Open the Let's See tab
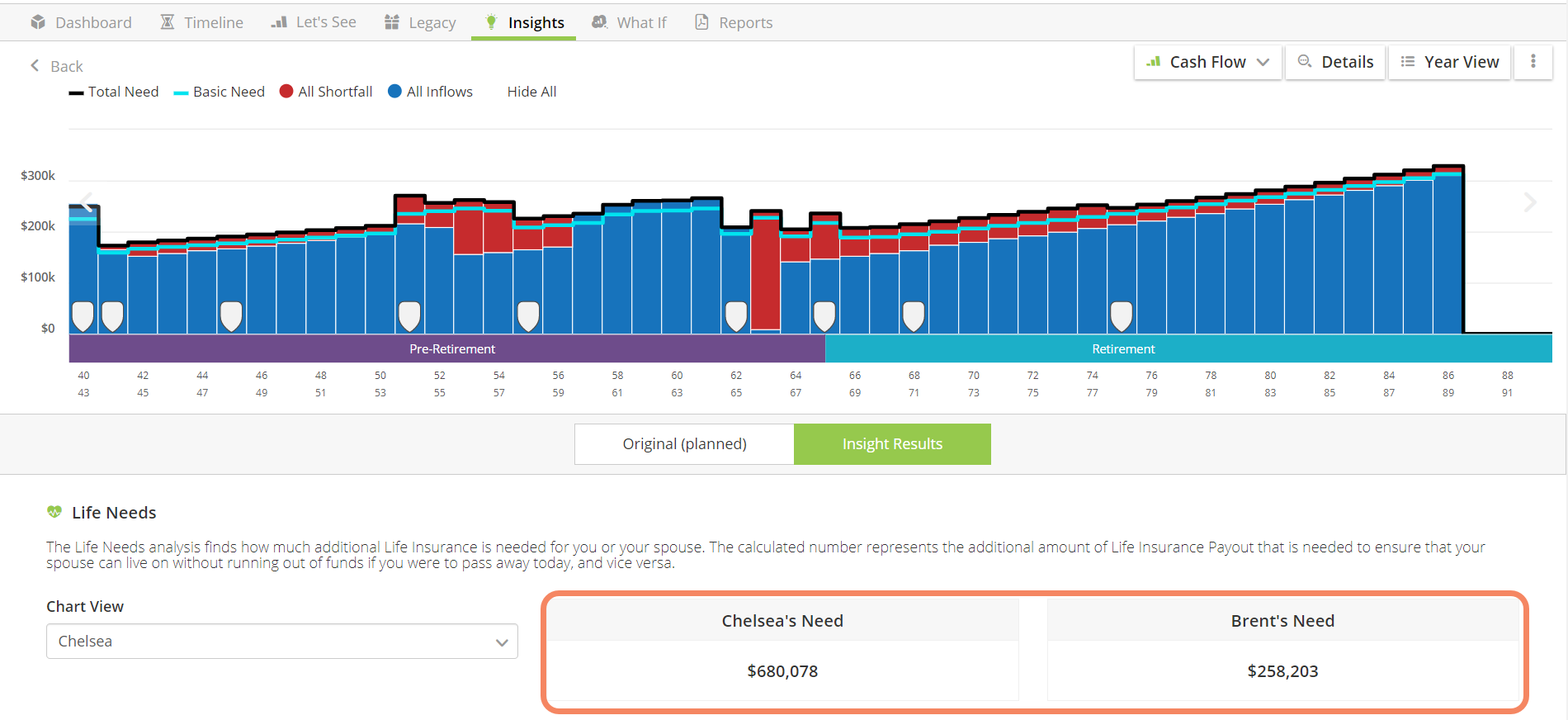Screen dimensions: 1568x720 [314, 22]
